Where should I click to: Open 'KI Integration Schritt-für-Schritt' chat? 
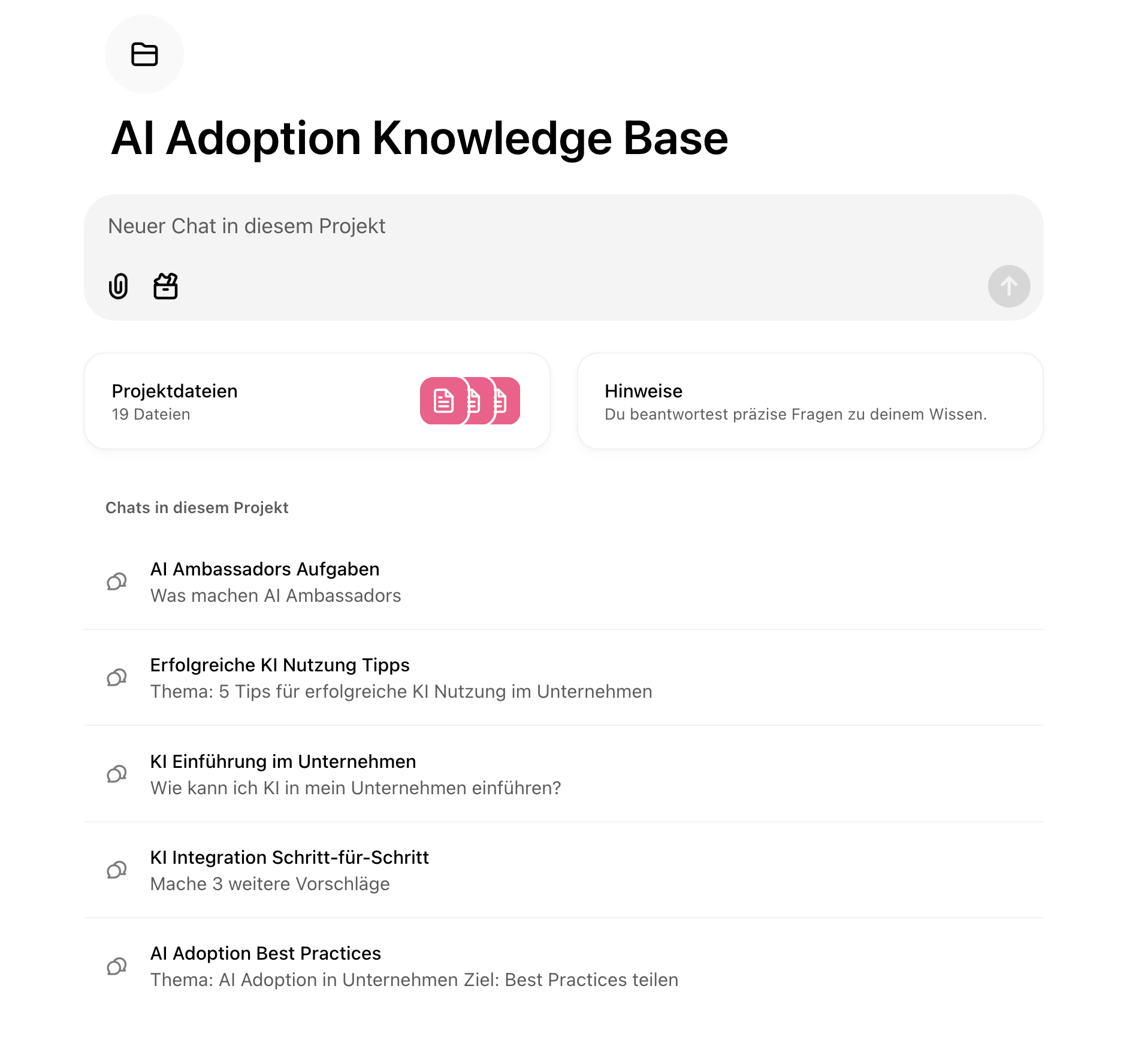[x=289, y=857]
